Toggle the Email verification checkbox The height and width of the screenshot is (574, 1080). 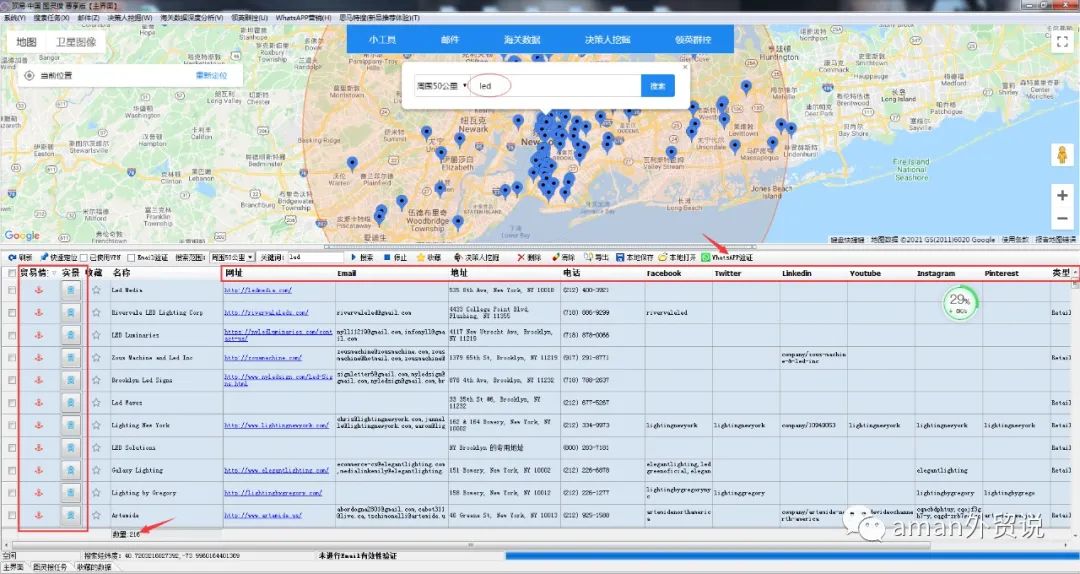click(x=131, y=258)
